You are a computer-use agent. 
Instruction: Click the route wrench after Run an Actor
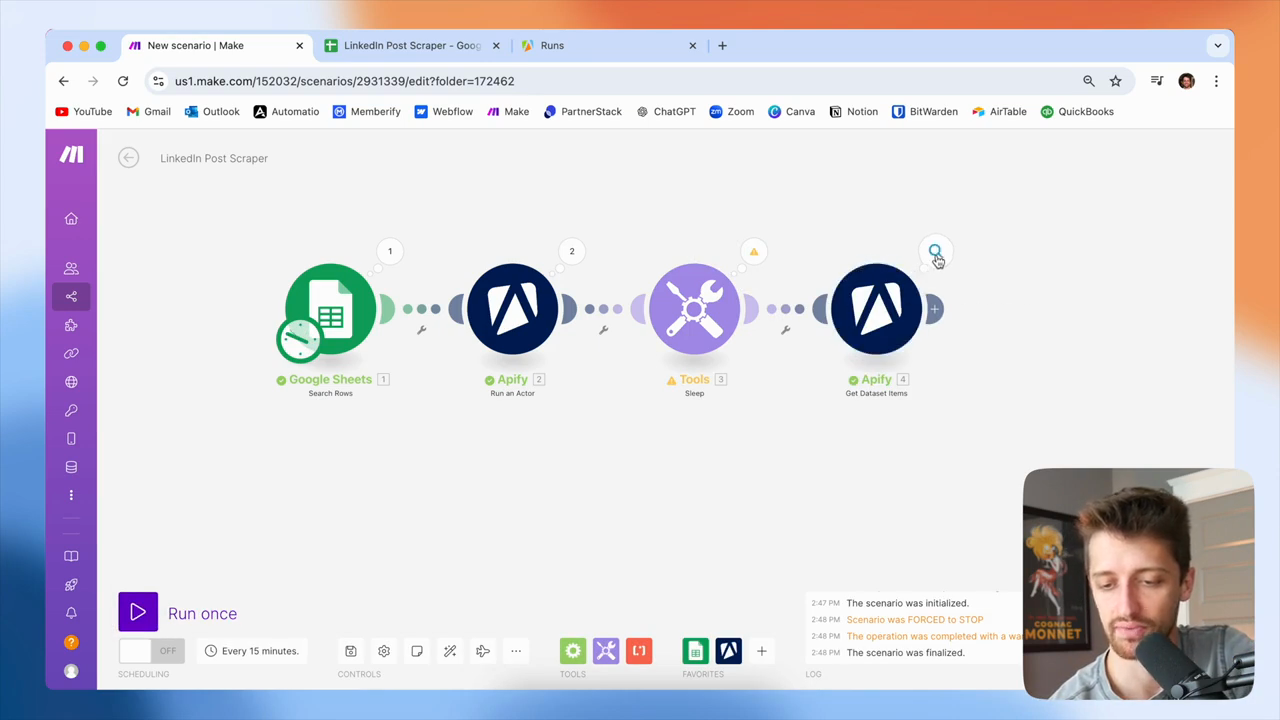click(x=604, y=330)
